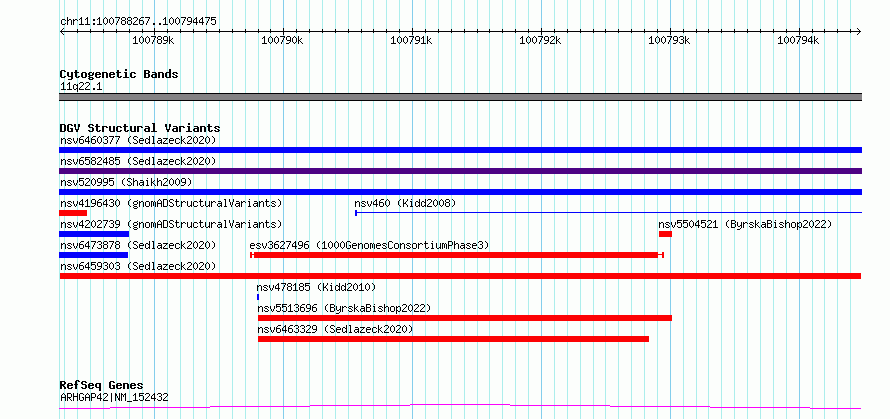Select the blue nsv520995 variant bar
The height and width of the screenshot is (419, 890).
460,192
